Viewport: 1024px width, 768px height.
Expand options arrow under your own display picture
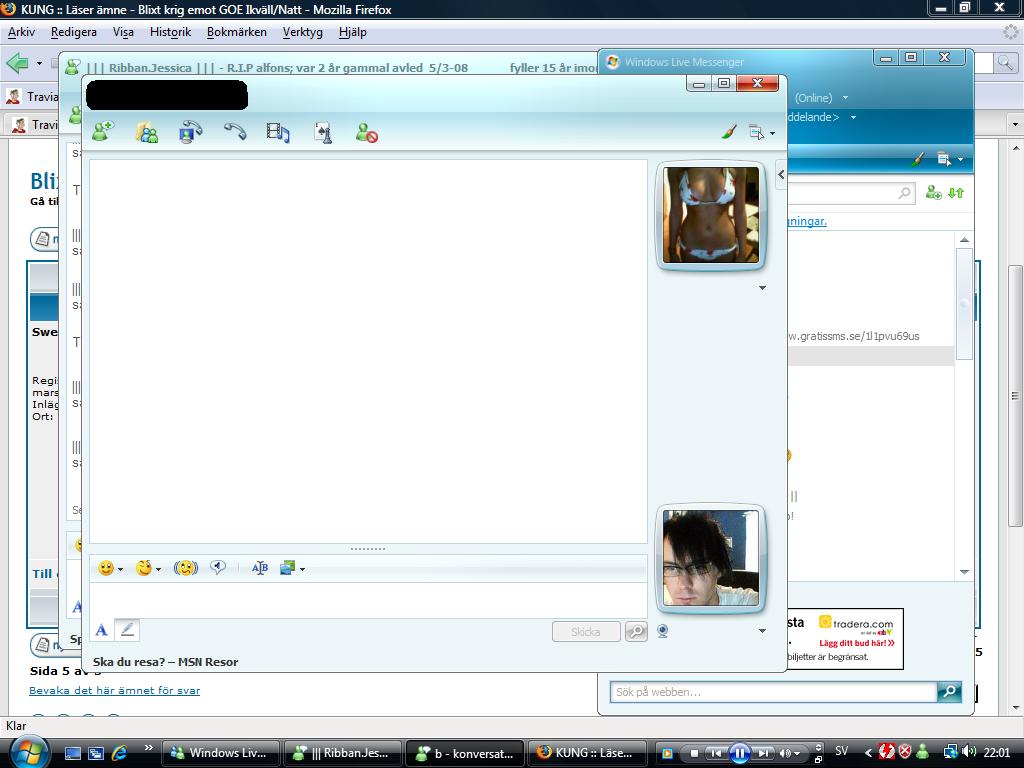coord(762,631)
